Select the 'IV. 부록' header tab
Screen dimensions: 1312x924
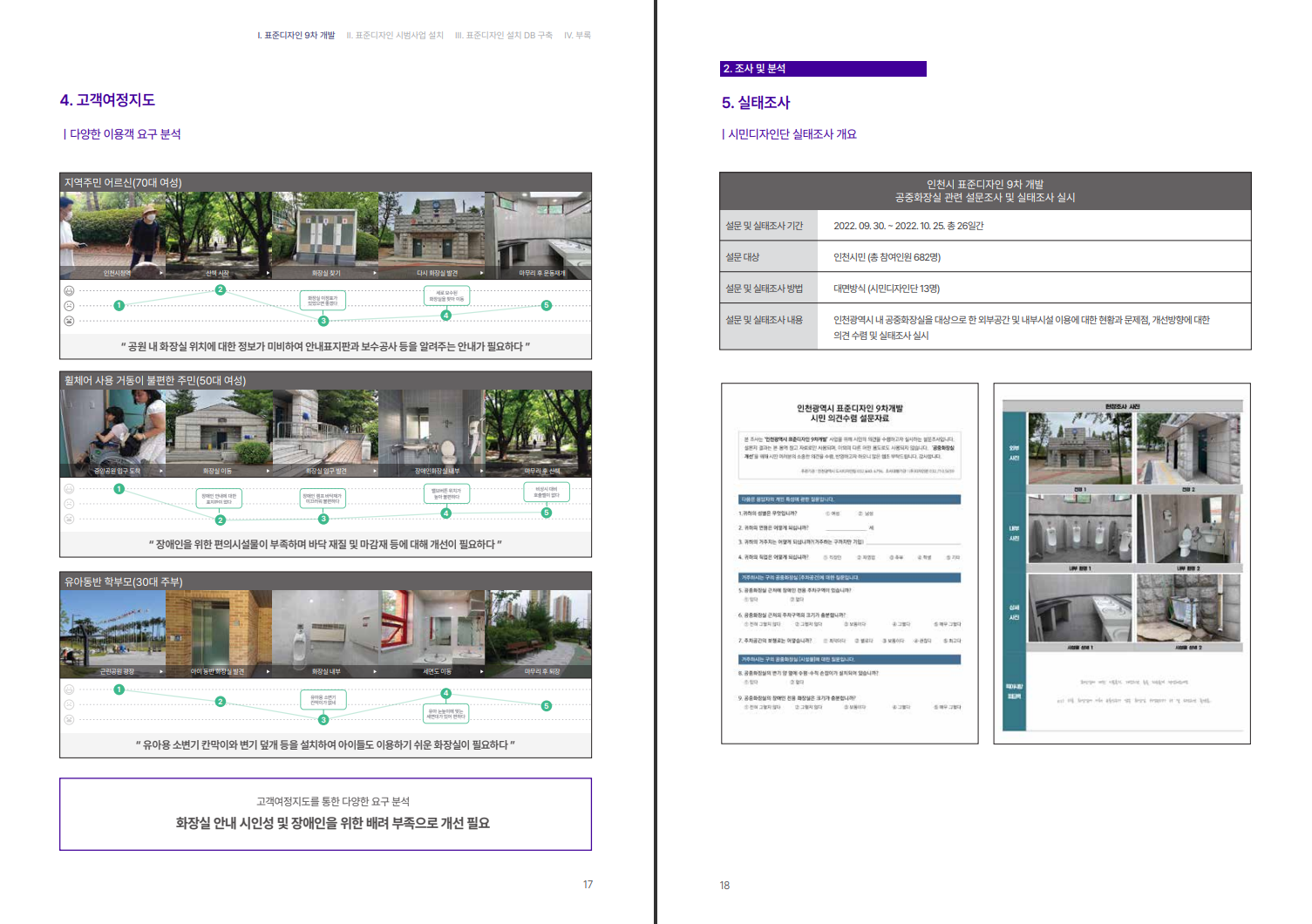(577, 36)
